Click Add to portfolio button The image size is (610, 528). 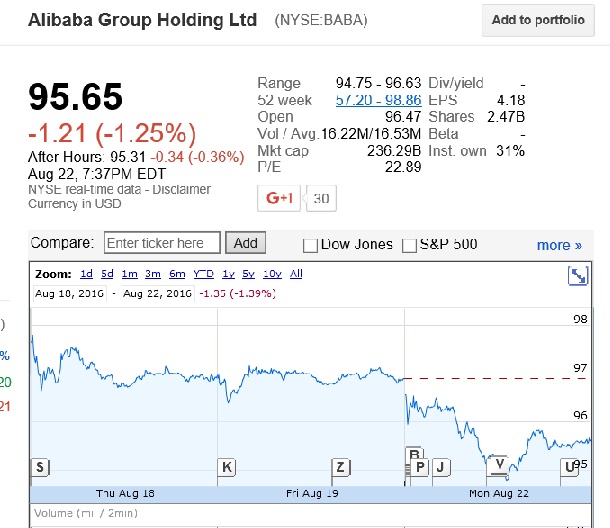(538, 20)
